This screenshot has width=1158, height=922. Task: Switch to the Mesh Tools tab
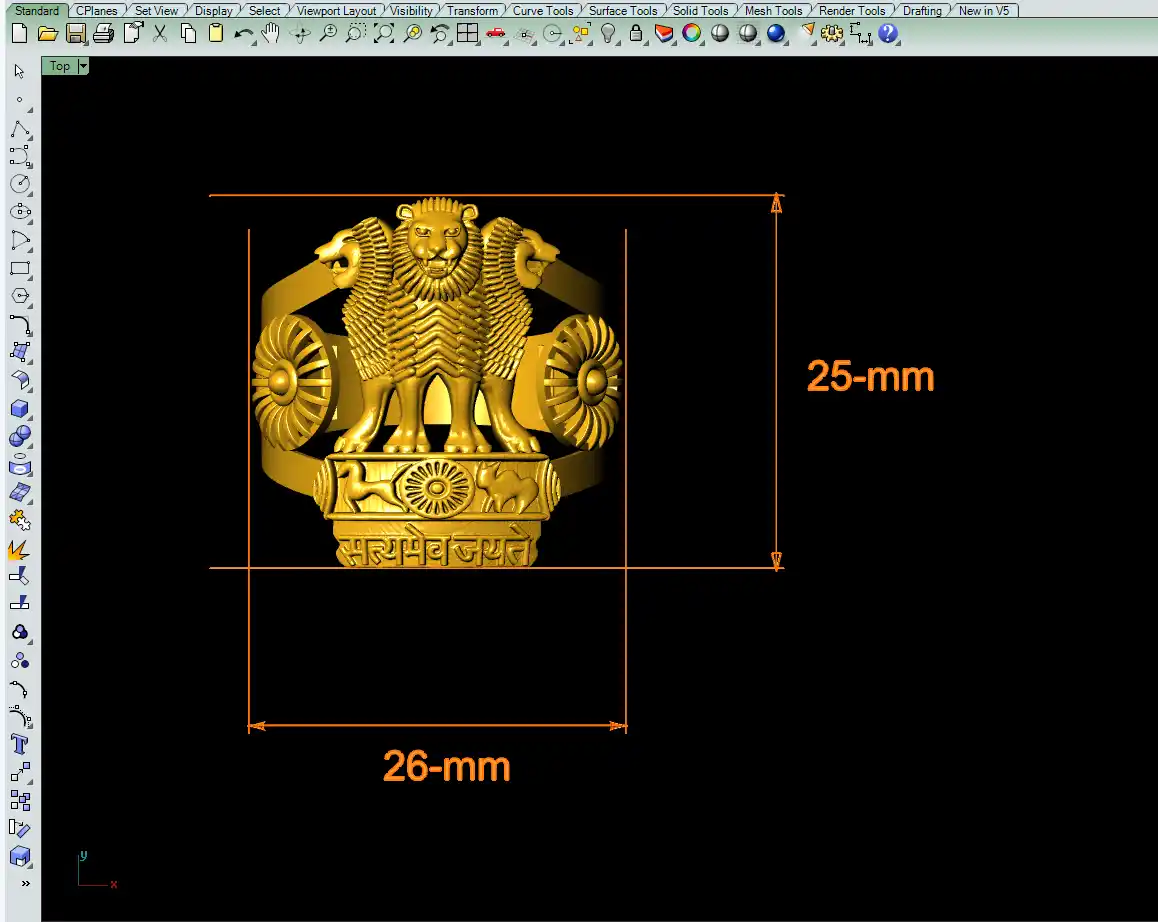coord(773,11)
